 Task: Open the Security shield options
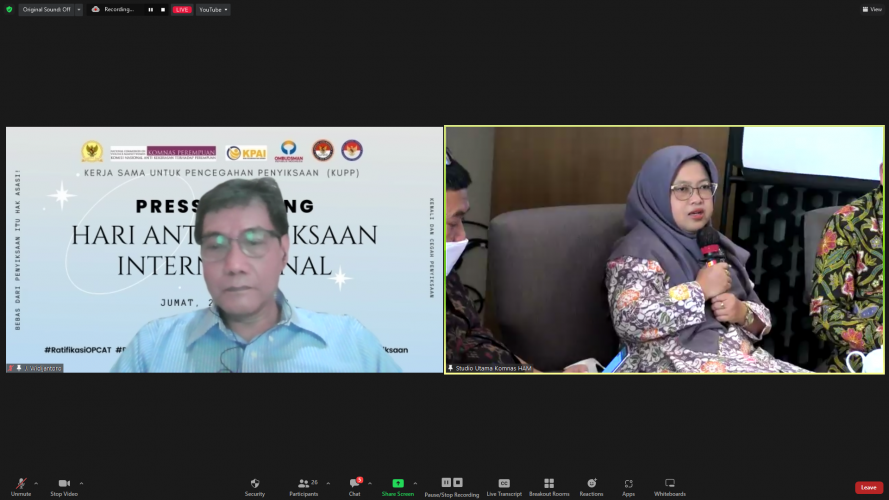tap(255, 484)
